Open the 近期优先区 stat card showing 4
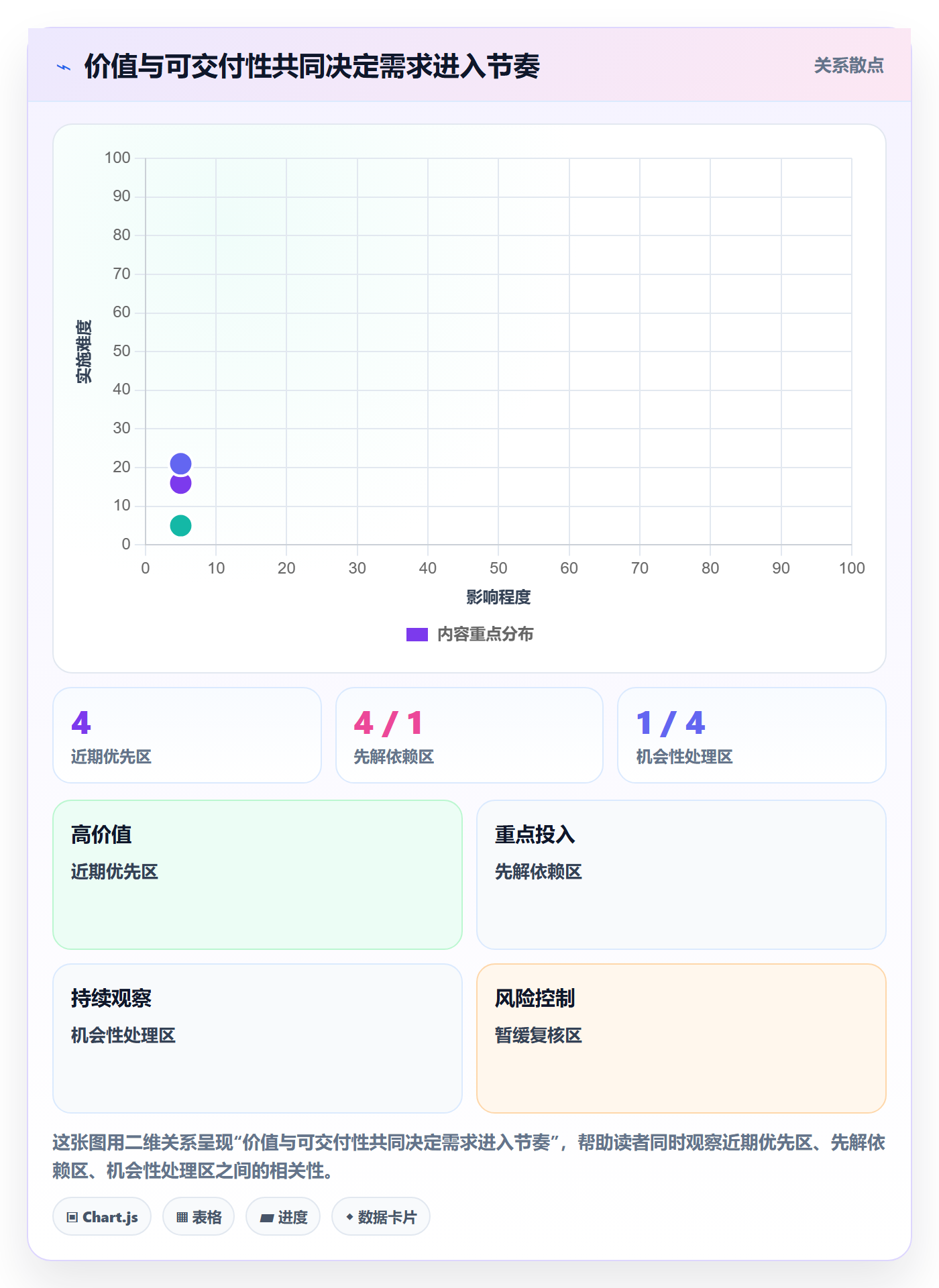The image size is (939, 1288). 187,735
